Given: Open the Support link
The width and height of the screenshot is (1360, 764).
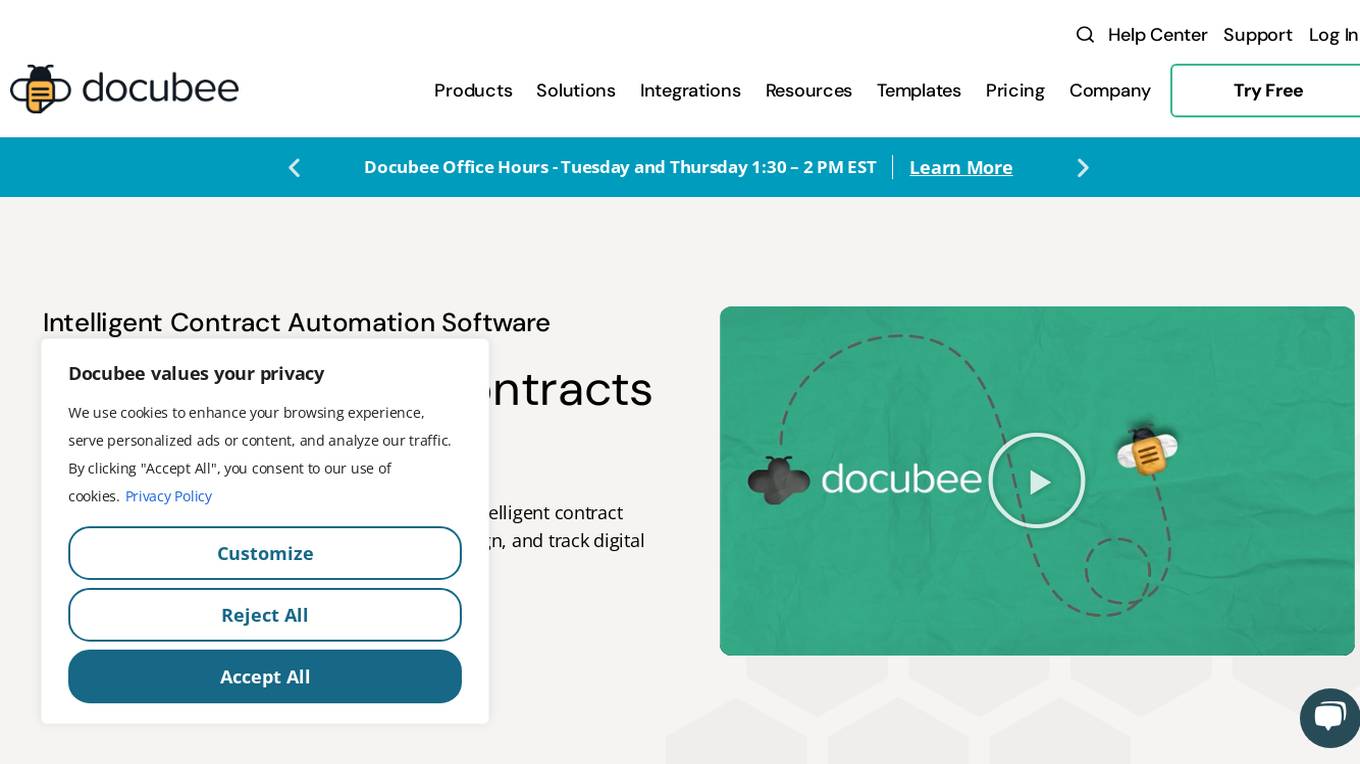Looking at the screenshot, I should (x=1258, y=35).
